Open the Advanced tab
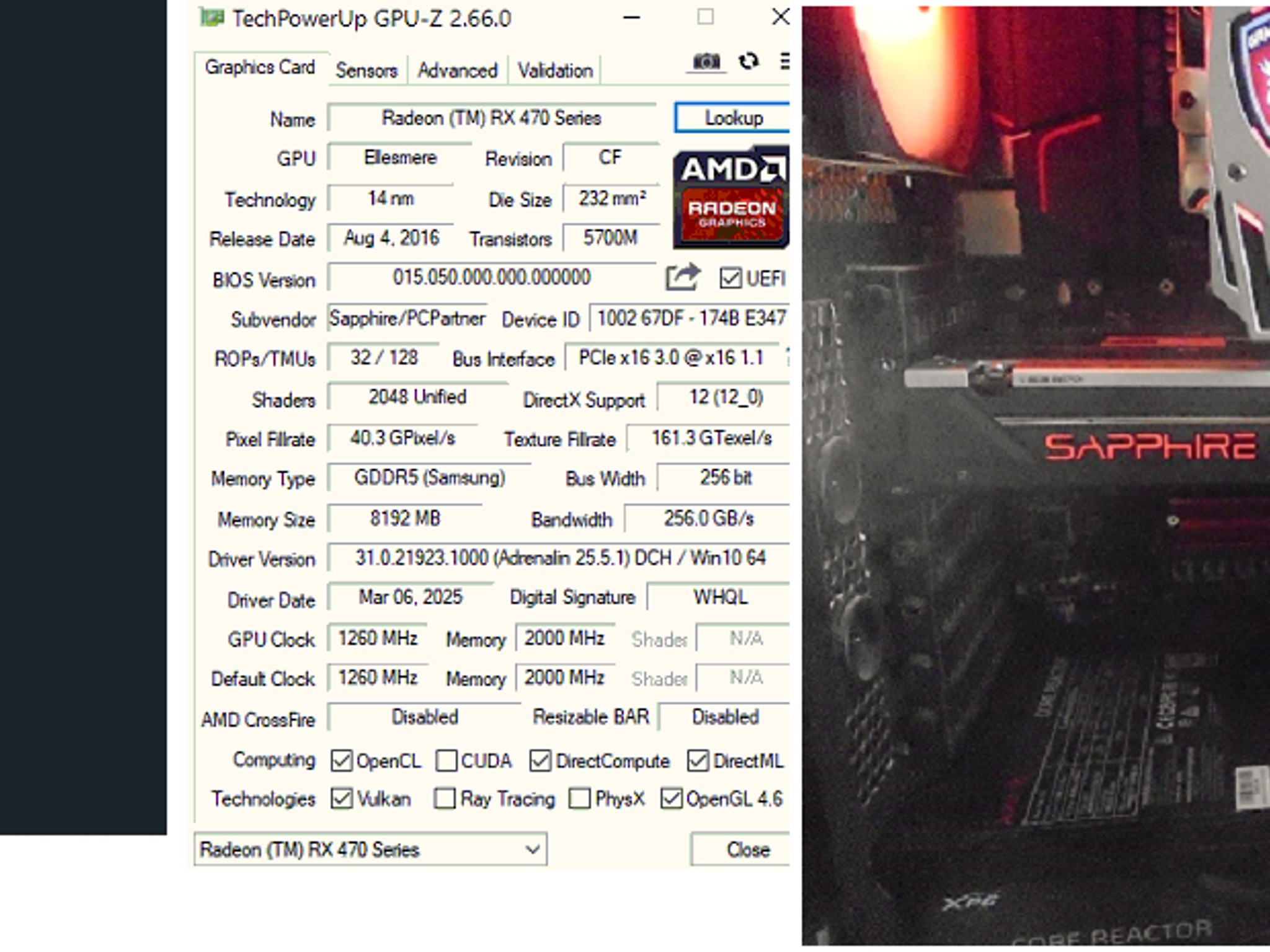This screenshot has width=1270, height=952. 458,70
